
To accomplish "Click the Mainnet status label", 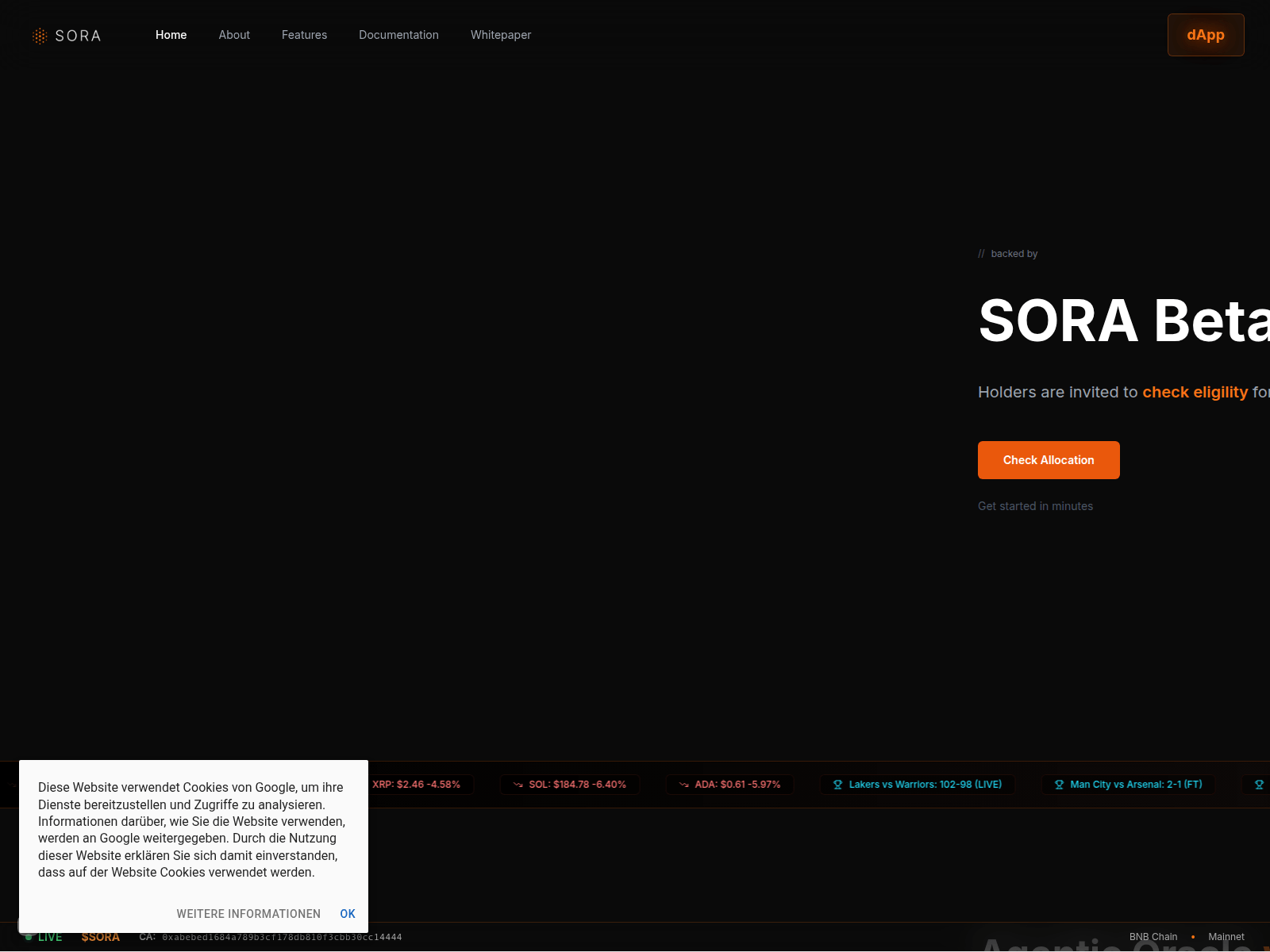I will click(1226, 937).
